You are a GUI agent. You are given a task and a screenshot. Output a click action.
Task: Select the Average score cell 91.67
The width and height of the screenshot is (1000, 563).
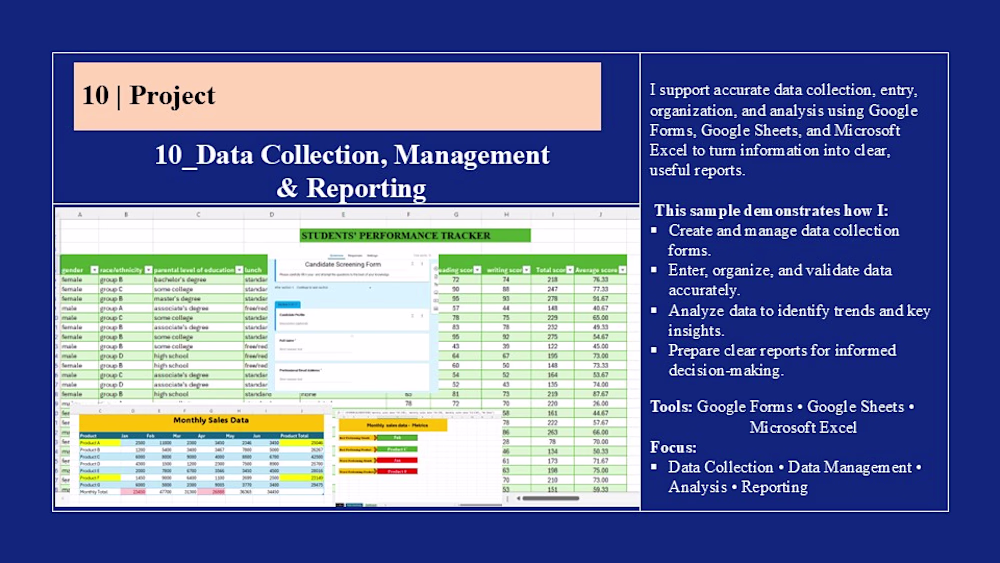pos(600,298)
